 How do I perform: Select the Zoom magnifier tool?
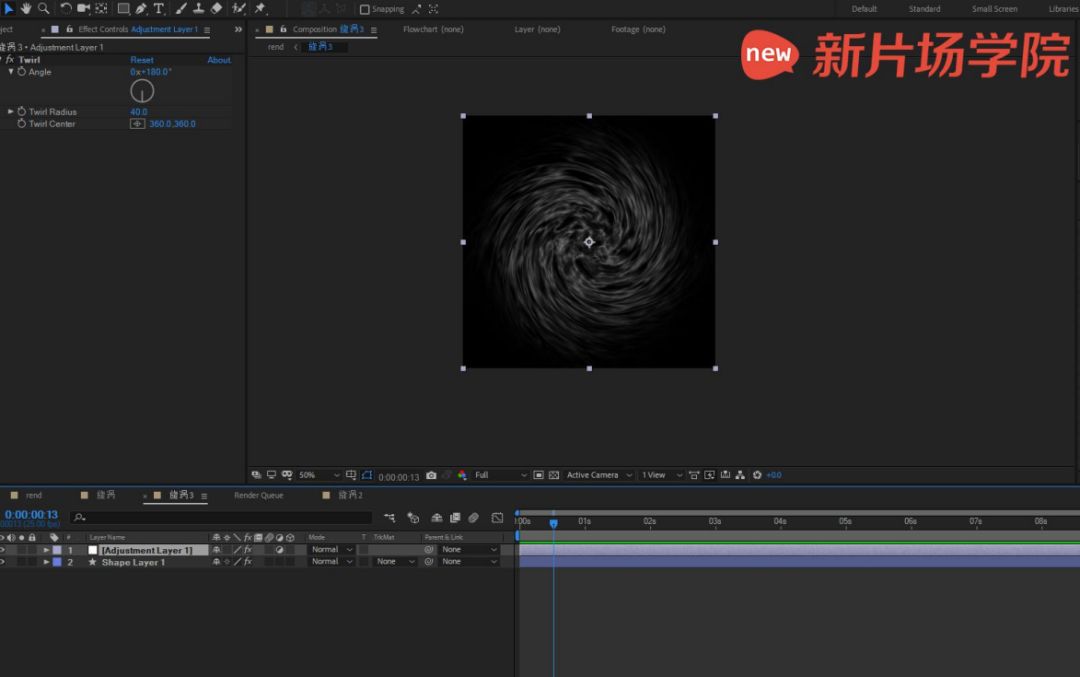(x=43, y=8)
